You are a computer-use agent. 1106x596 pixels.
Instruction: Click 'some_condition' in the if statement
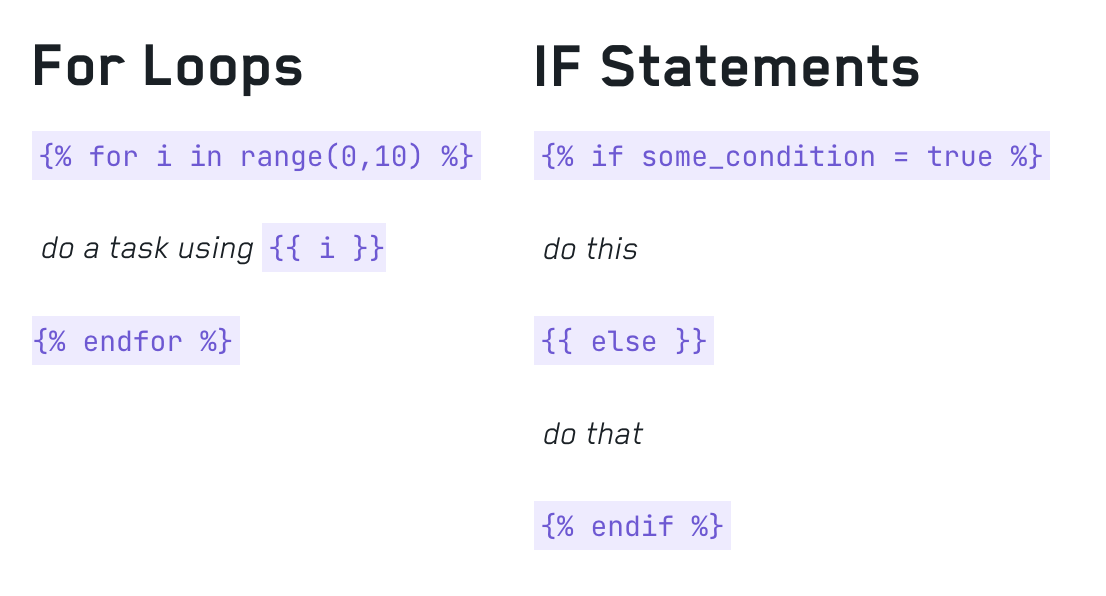pyautogui.click(x=758, y=157)
